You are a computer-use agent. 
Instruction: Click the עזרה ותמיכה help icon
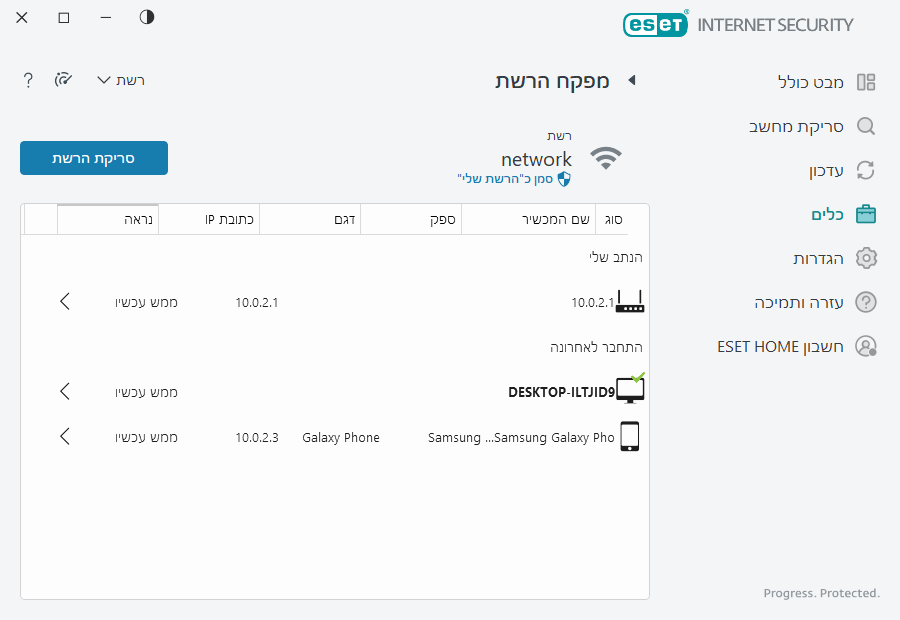click(x=866, y=302)
